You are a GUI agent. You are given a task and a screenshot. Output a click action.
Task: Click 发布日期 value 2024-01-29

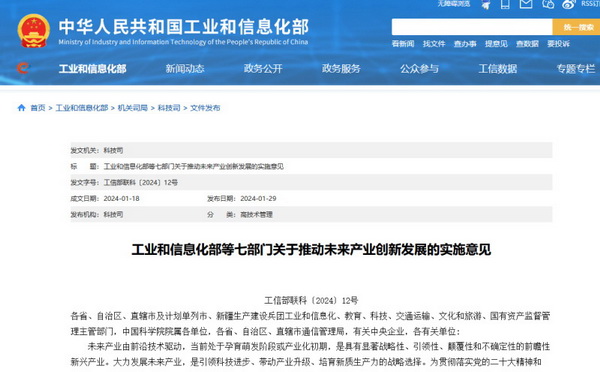coord(258,198)
